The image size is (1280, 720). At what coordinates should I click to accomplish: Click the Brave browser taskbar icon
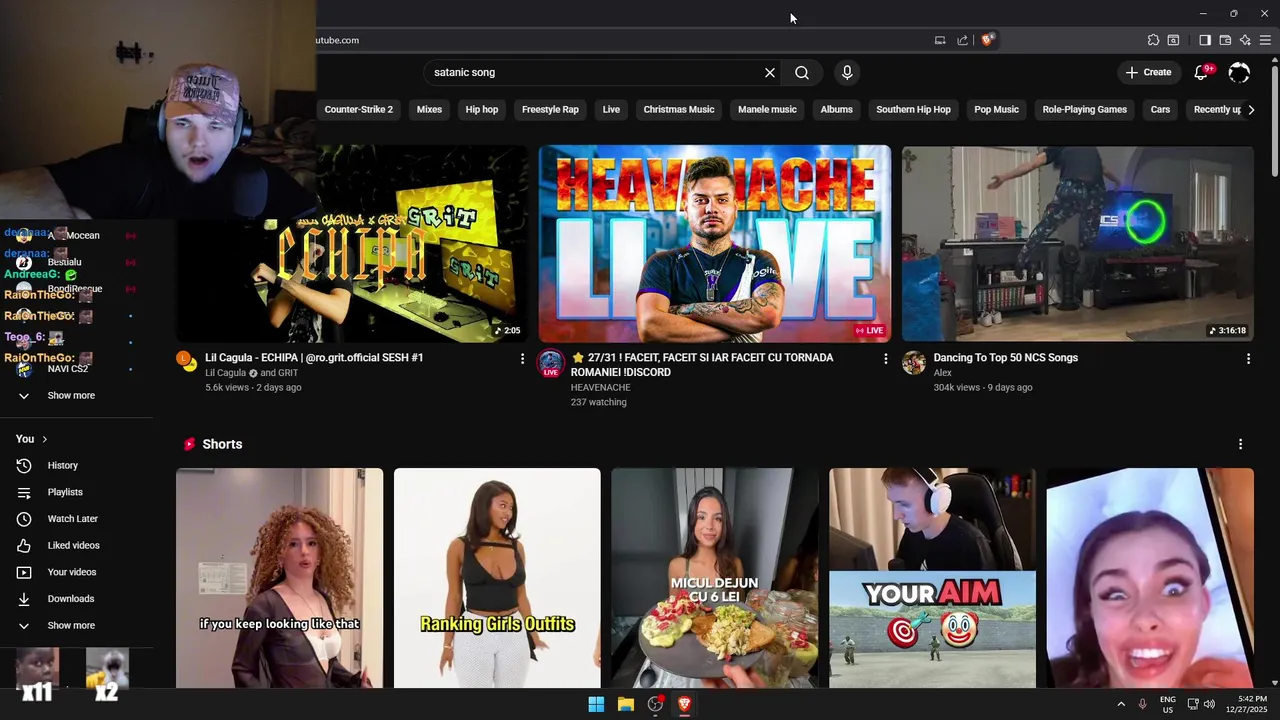pyautogui.click(x=685, y=704)
